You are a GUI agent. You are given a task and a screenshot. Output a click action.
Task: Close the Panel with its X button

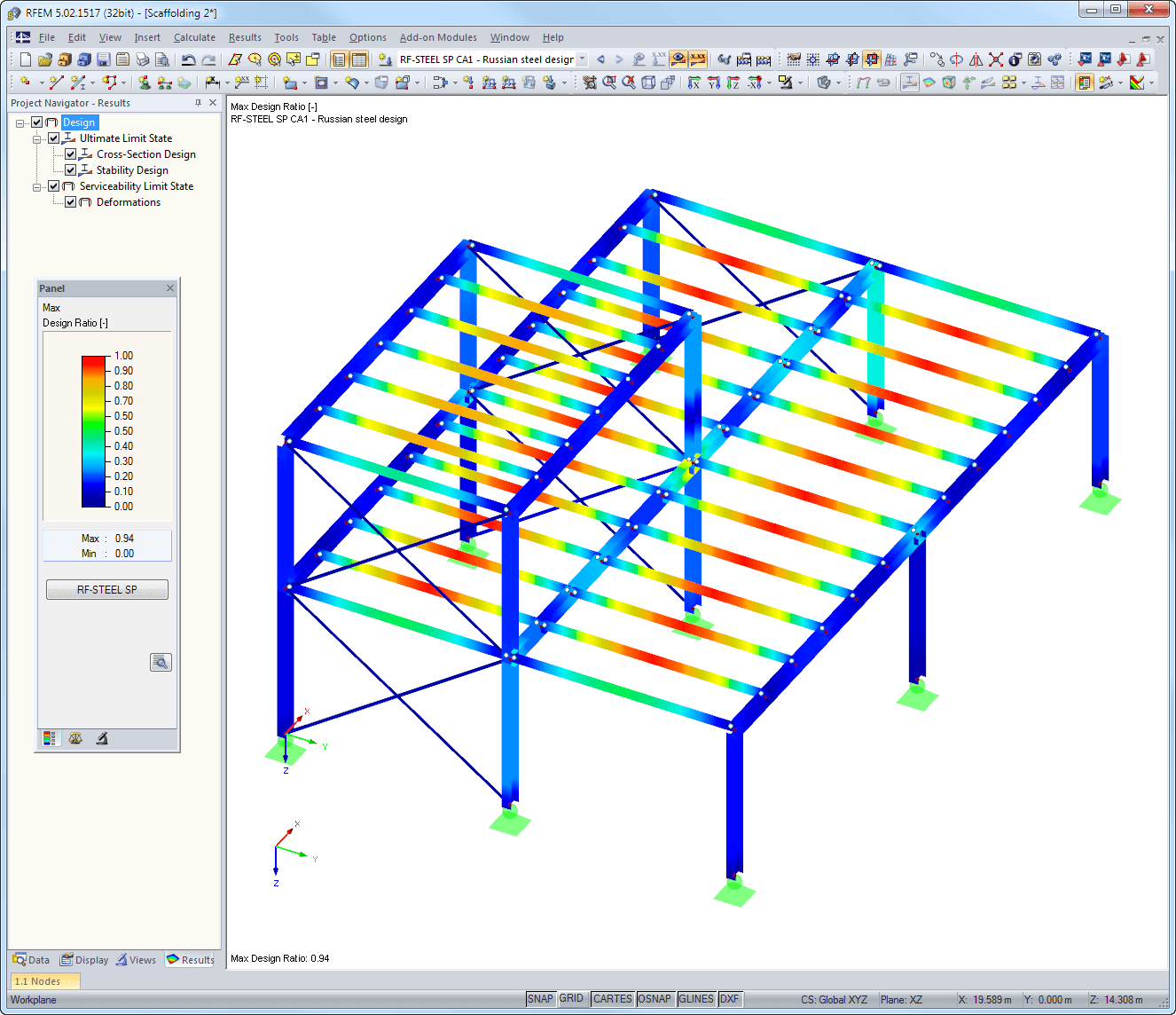coord(170,288)
